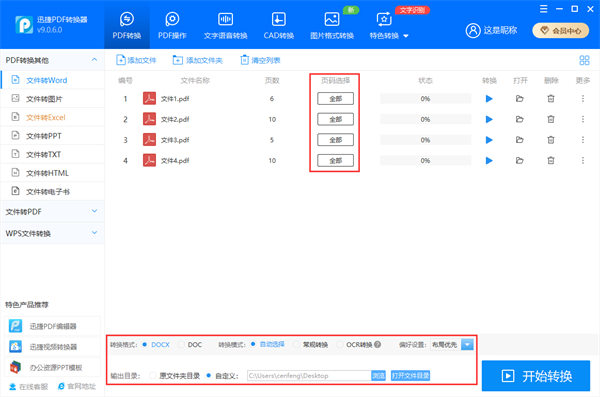Screen dimensions: 600x397
Task: Click 添加文件夹 toolbar button
Action: tap(197, 60)
